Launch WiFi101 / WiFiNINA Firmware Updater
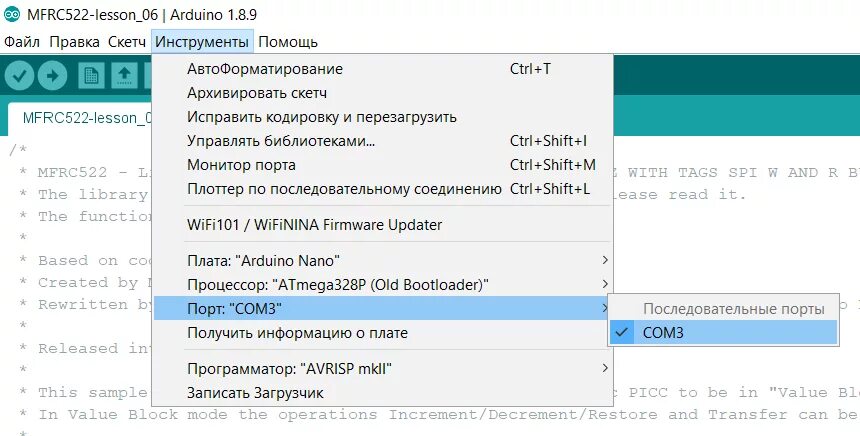Screen dimensions: 860x436 [x=382, y=225]
